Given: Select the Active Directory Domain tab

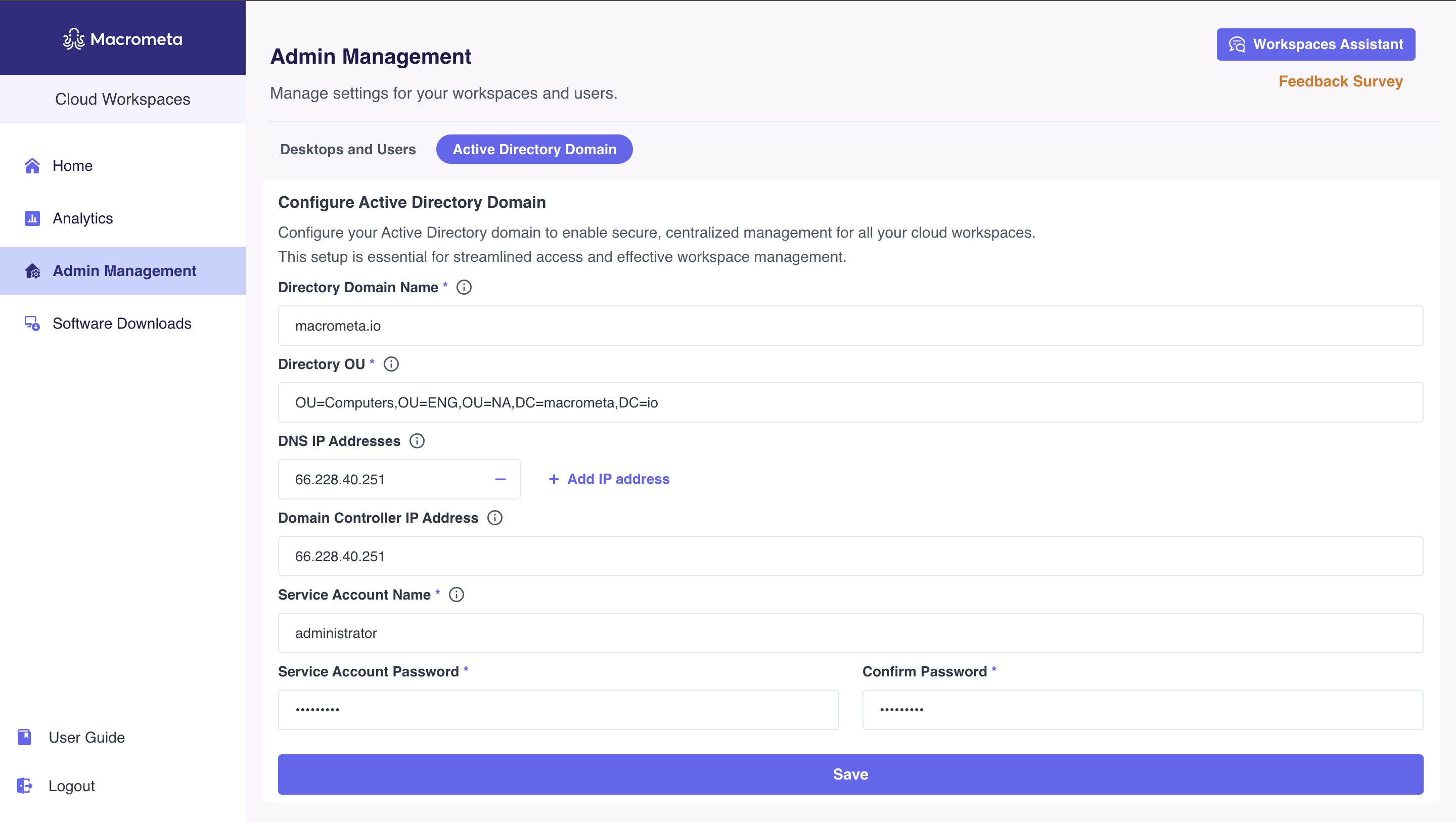Looking at the screenshot, I should [533, 149].
